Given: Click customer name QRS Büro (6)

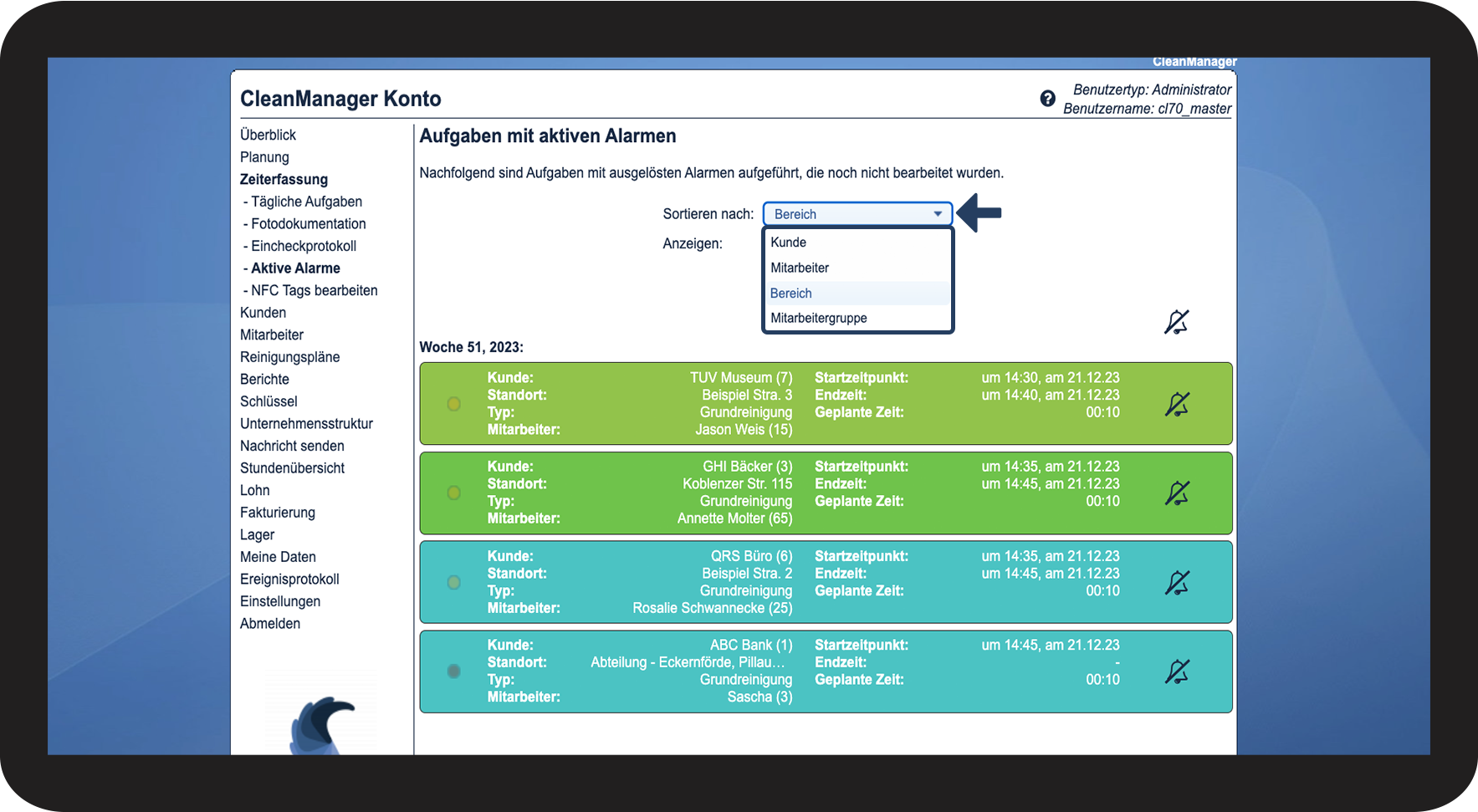Looking at the screenshot, I should point(752,556).
